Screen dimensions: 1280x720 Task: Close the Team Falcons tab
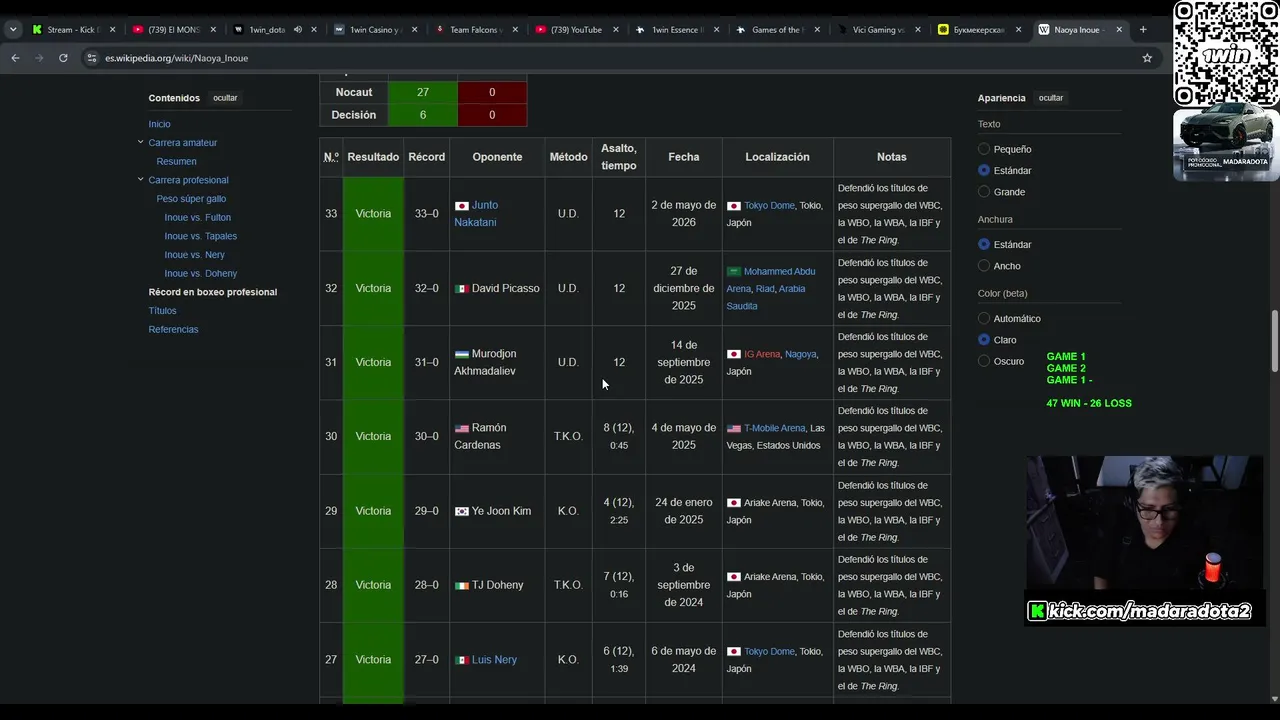pos(515,30)
